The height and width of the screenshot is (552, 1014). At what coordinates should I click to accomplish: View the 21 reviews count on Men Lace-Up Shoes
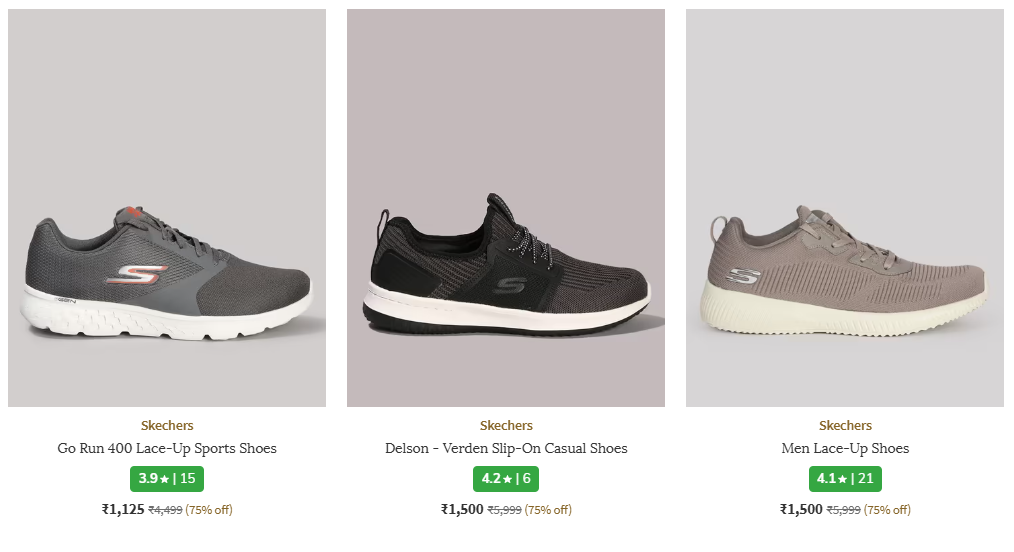click(865, 479)
